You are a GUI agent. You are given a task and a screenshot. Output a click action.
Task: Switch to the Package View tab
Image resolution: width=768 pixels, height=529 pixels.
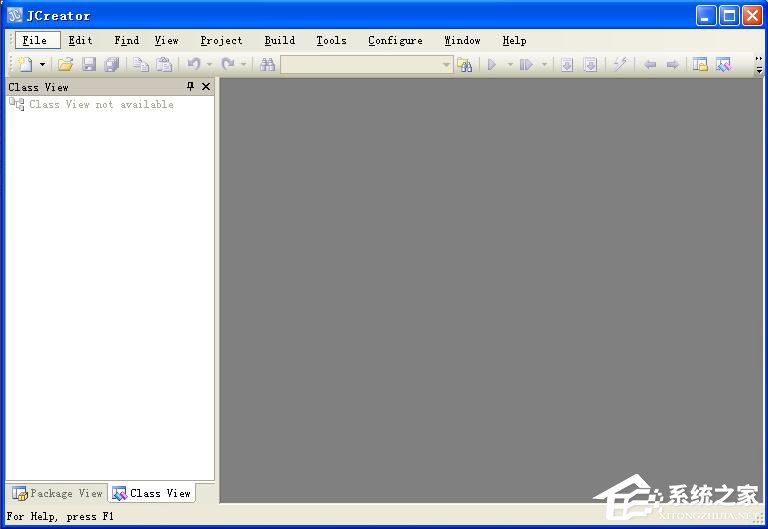coord(57,493)
